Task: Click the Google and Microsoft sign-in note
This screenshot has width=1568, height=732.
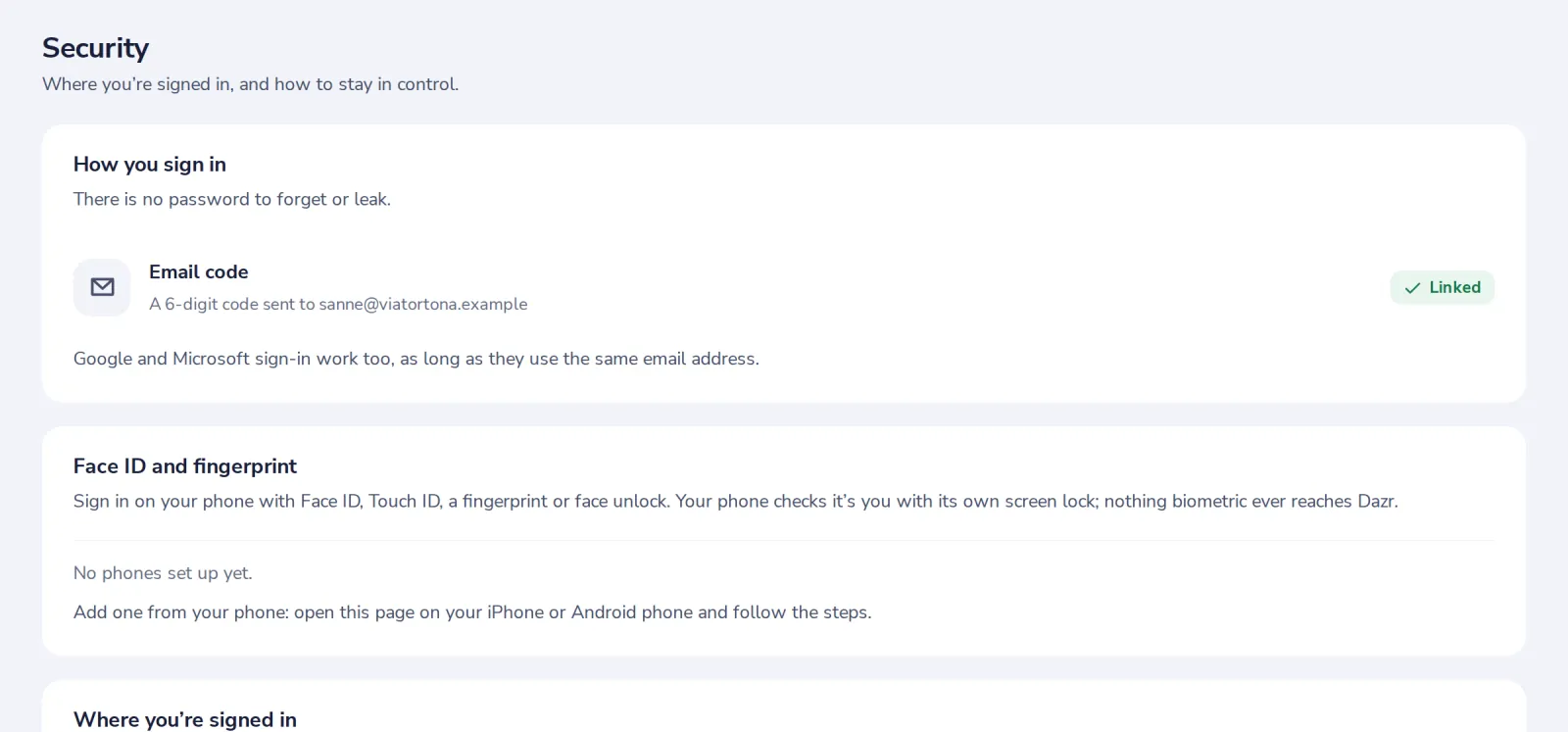Action: (x=416, y=359)
